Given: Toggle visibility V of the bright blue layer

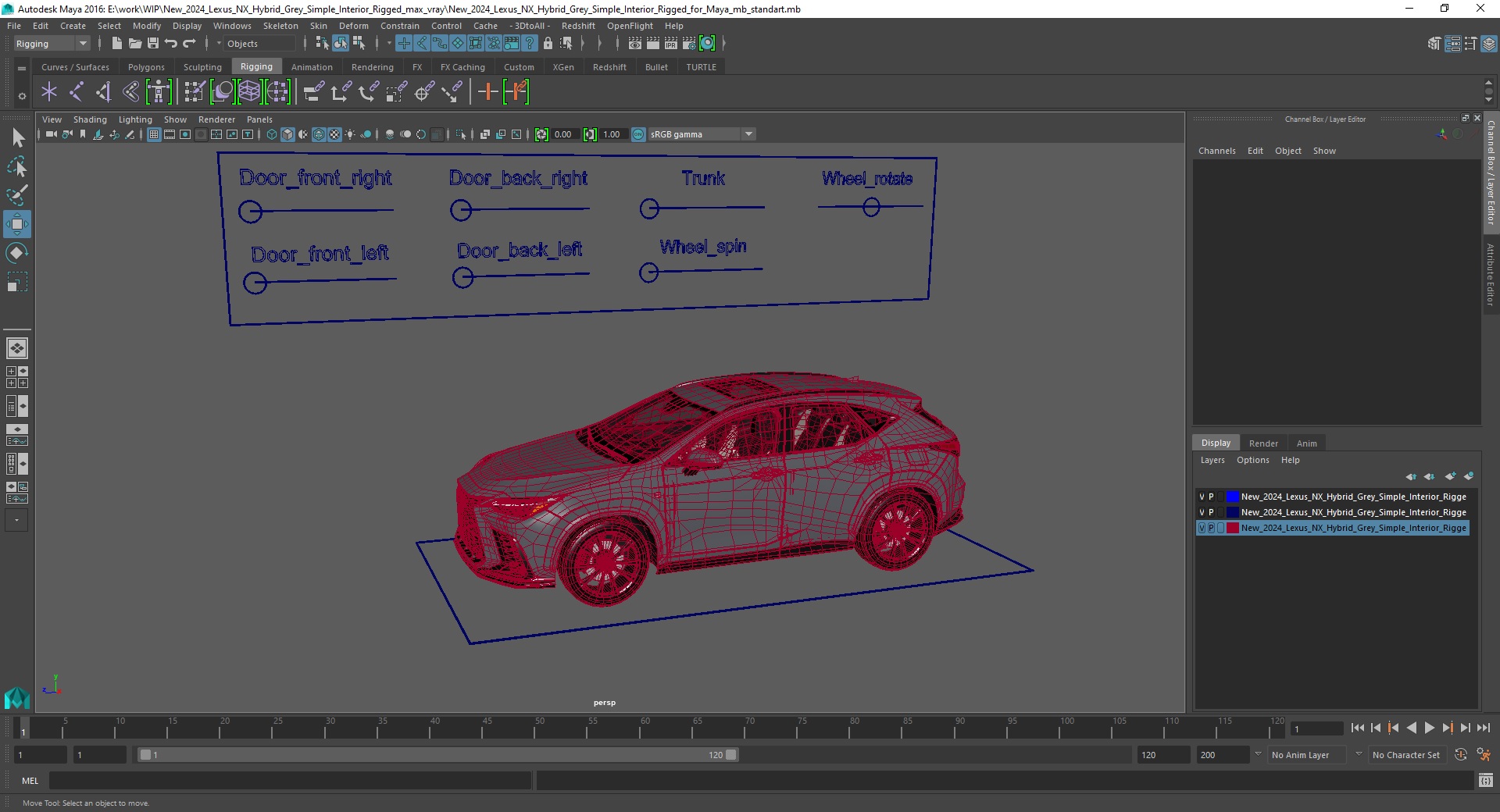Looking at the screenshot, I should point(1202,497).
